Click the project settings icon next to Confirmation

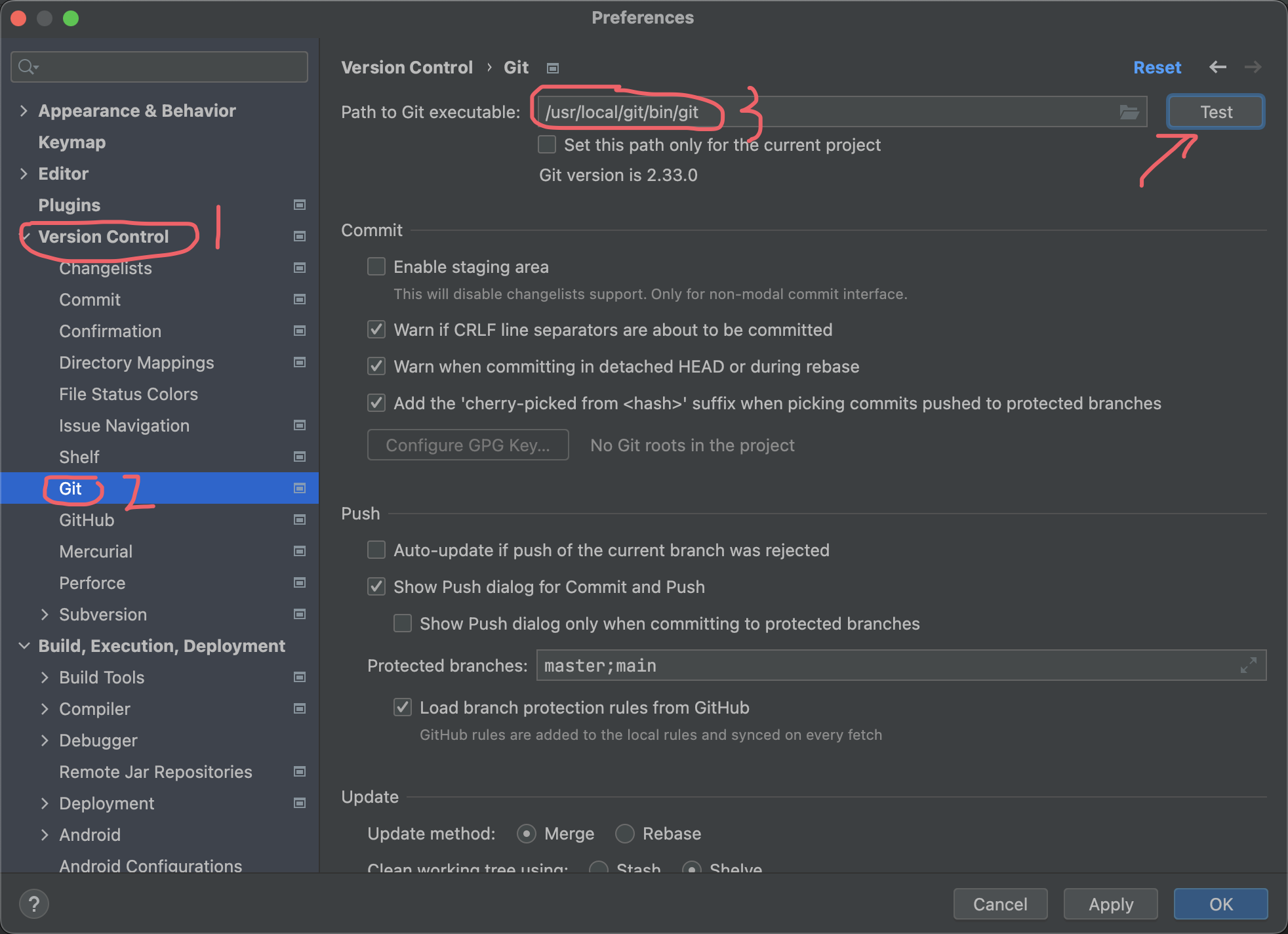pos(300,331)
